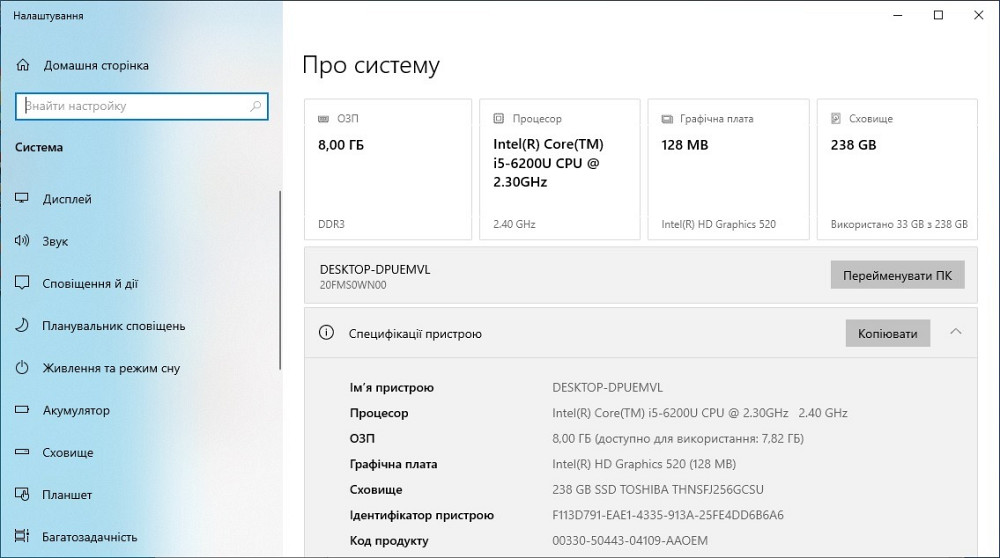Click the DESKTOP-DPUEMVL name in the rename bar
Screen dimensions: 1000x558
[375, 269]
